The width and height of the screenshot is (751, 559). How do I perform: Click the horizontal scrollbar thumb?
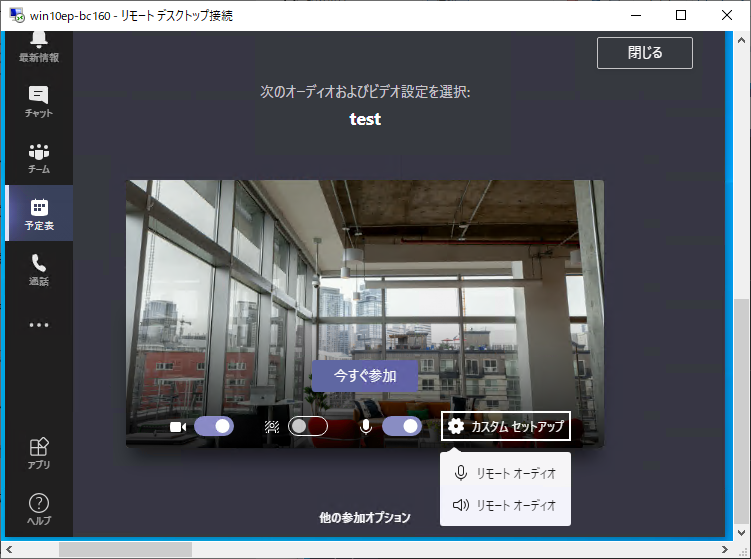(x=125, y=549)
